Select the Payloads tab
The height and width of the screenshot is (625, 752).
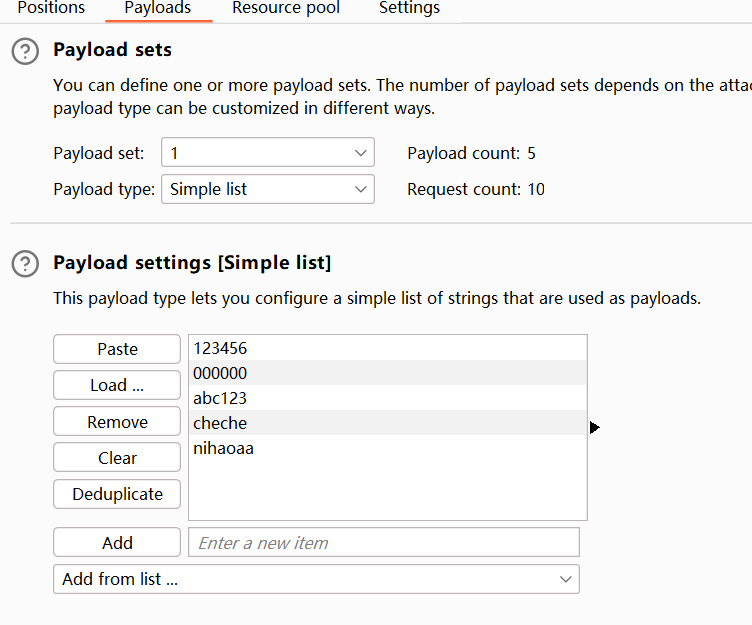[x=158, y=8]
